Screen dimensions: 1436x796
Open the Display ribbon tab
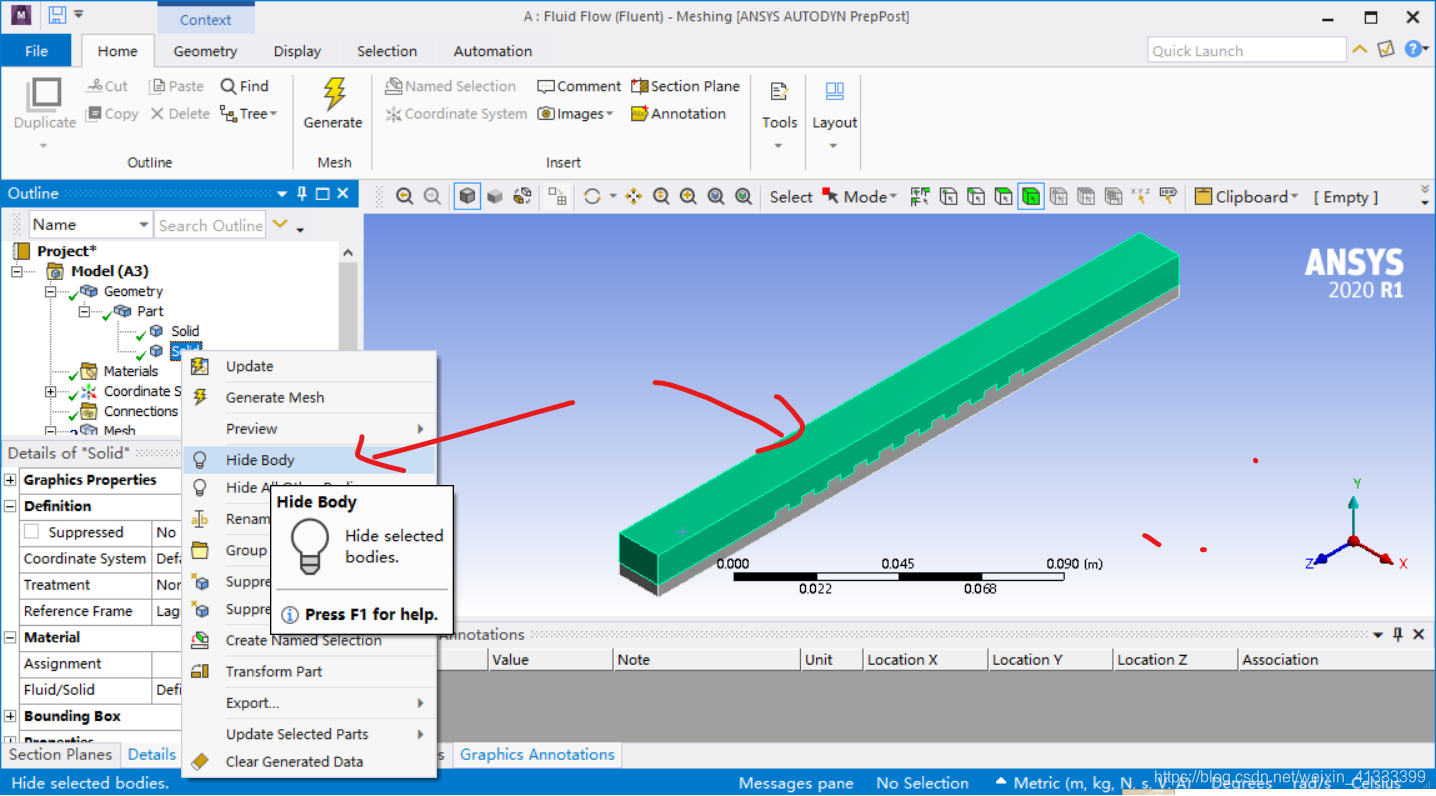(x=297, y=51)
